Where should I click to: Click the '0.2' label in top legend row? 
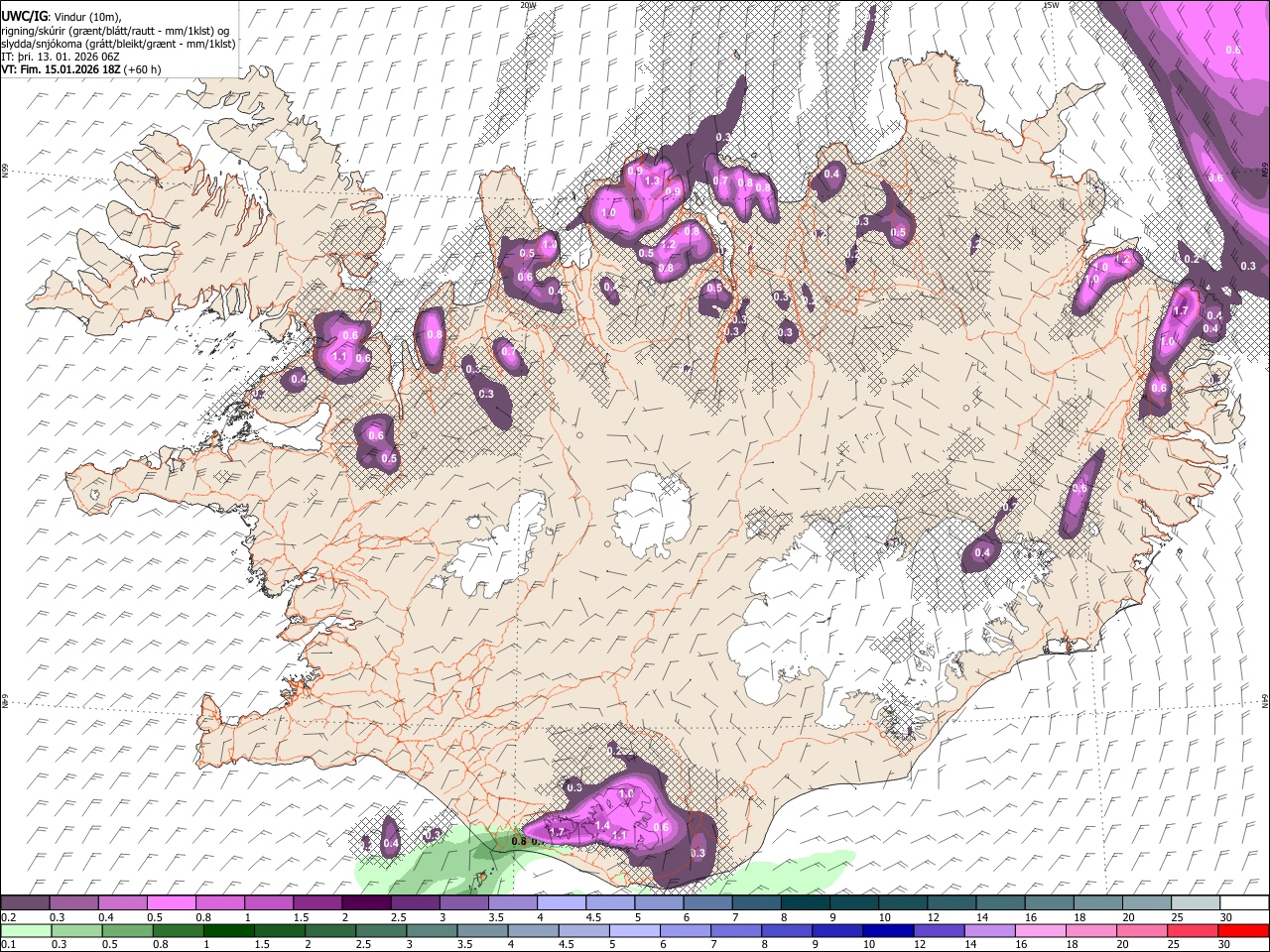(x=8, y=917)
